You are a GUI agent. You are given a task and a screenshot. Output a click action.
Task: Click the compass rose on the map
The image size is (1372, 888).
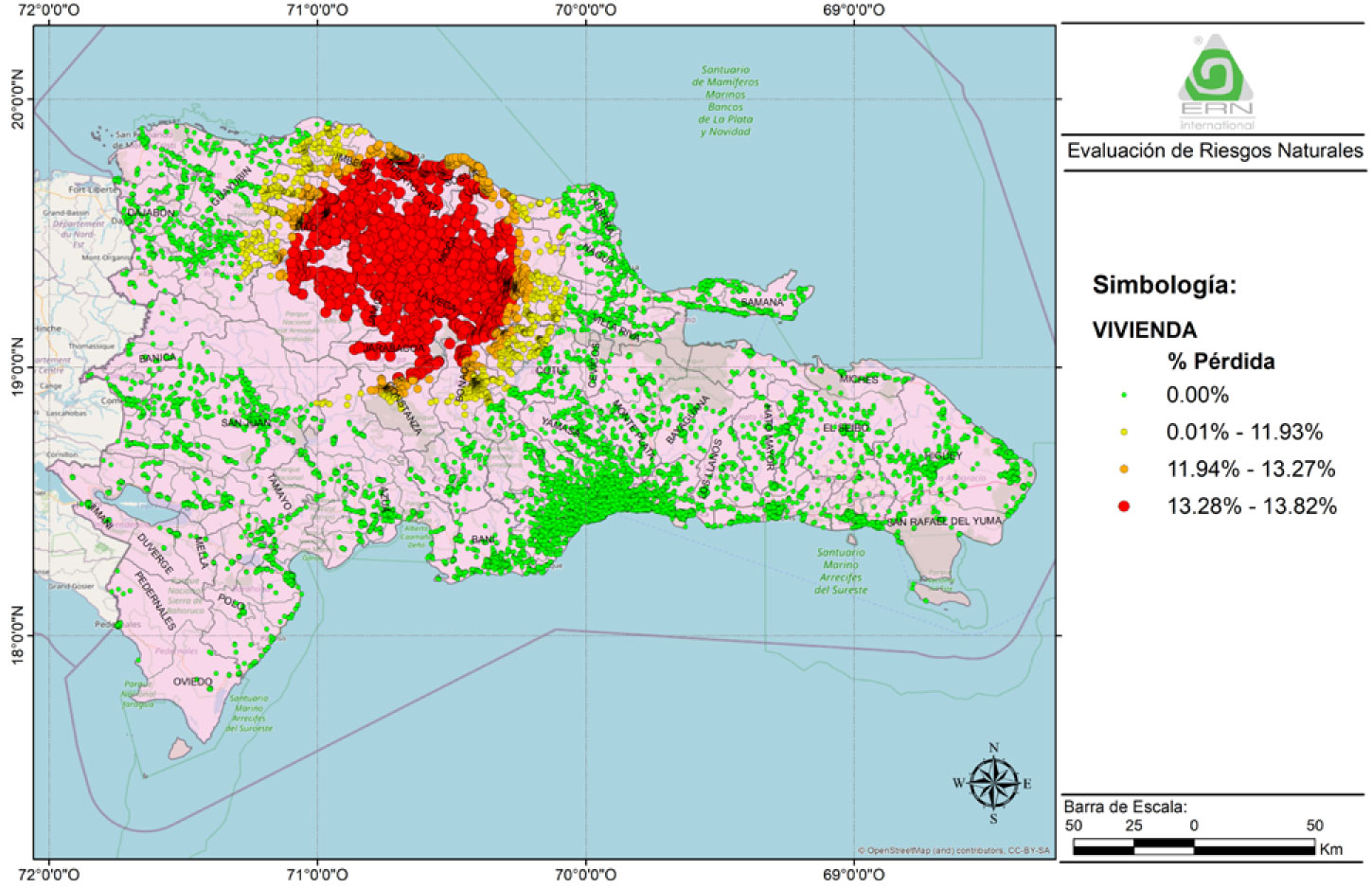point(993,782)
